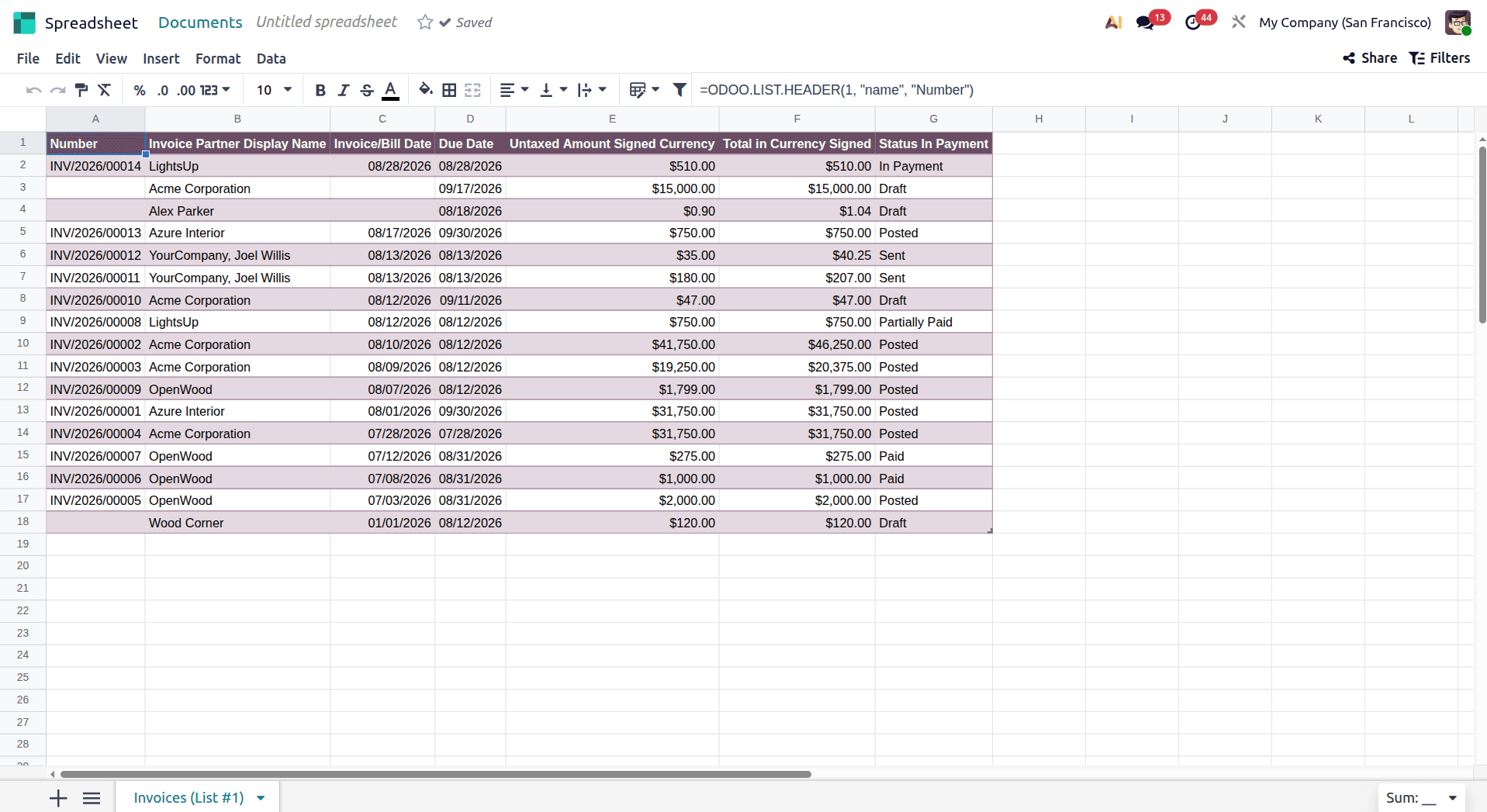Click the Clear formatting icon
Image resolution: width=1487 pixels, height=812 pixels.
[x=105, y=90]
